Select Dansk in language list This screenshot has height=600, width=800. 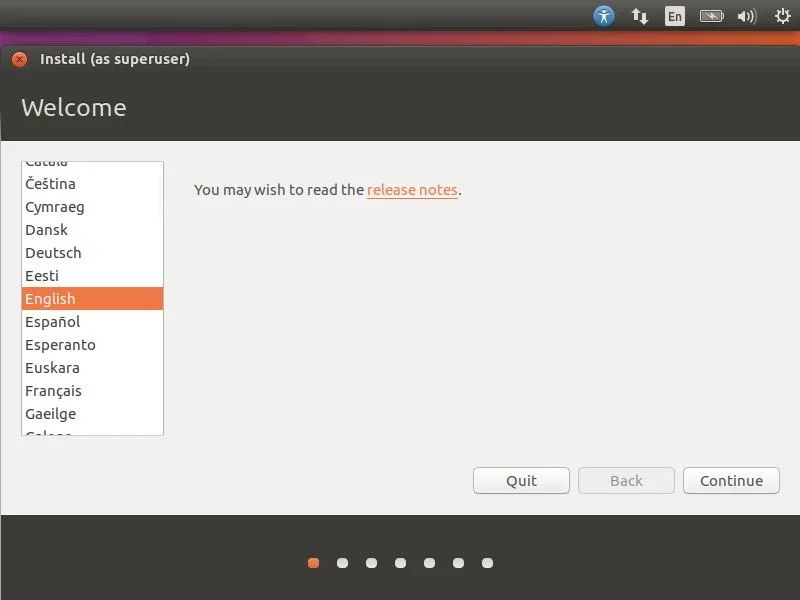coord(92,230)
